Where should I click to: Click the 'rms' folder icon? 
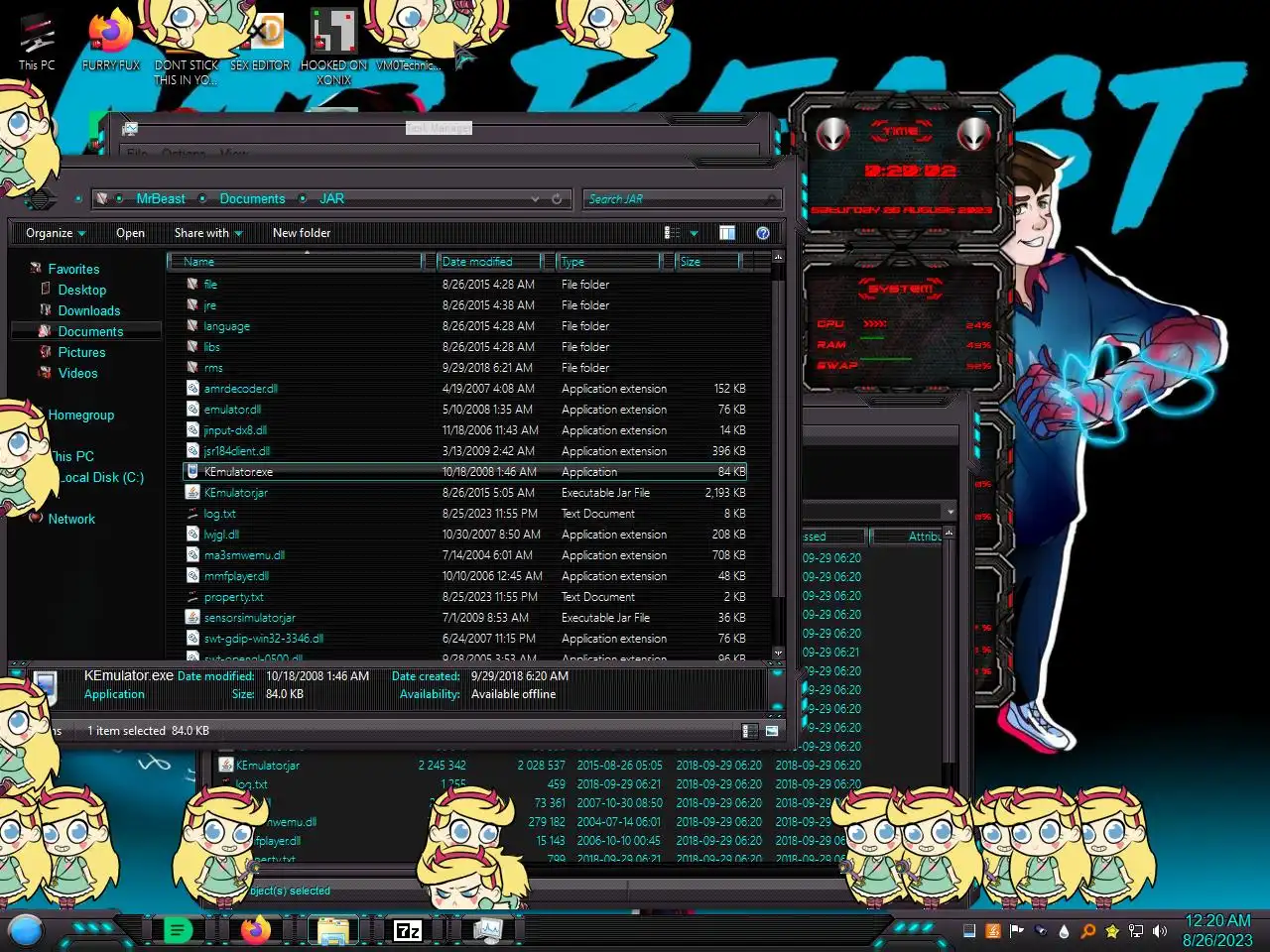click(x=193, y=368)
